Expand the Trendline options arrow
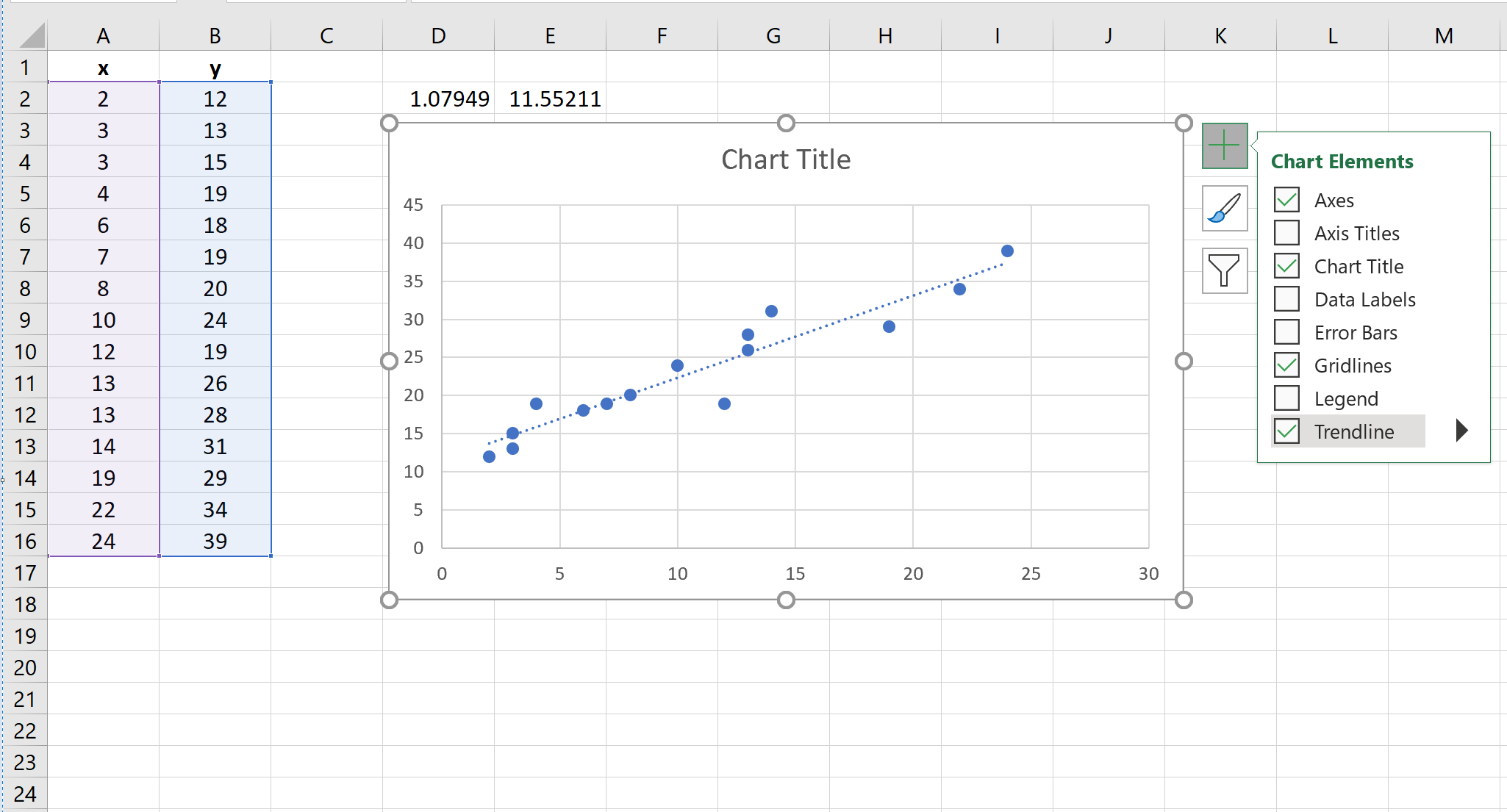 (x=1461, y=431)
